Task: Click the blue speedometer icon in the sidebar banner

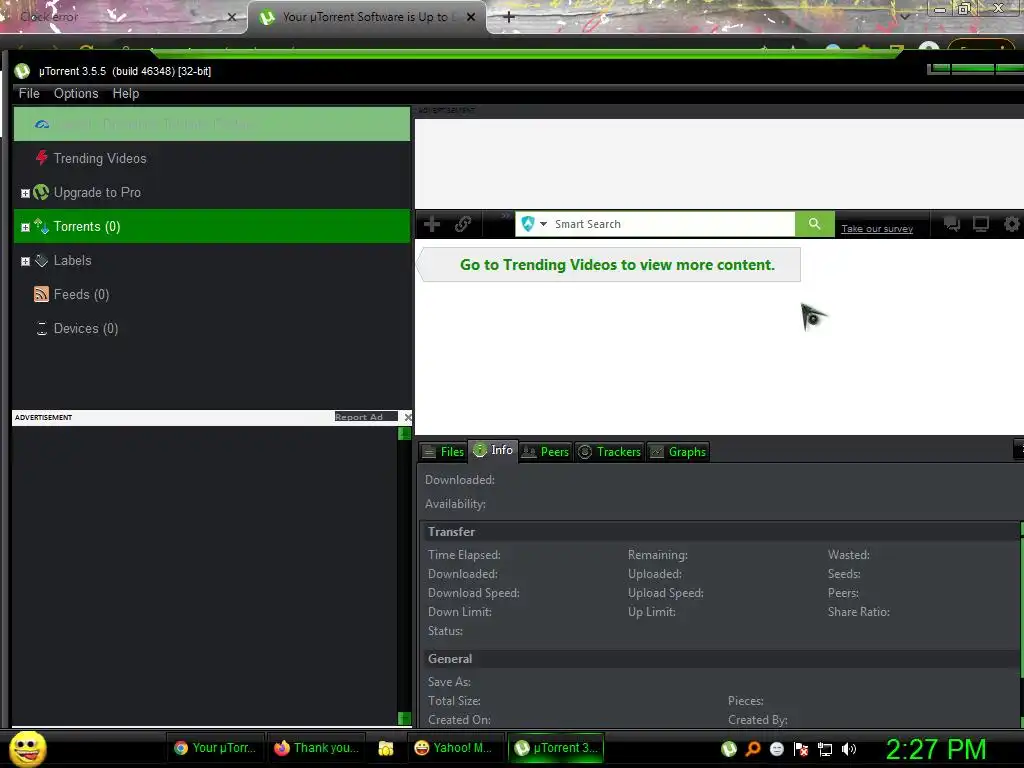Action: click(42, 124)
